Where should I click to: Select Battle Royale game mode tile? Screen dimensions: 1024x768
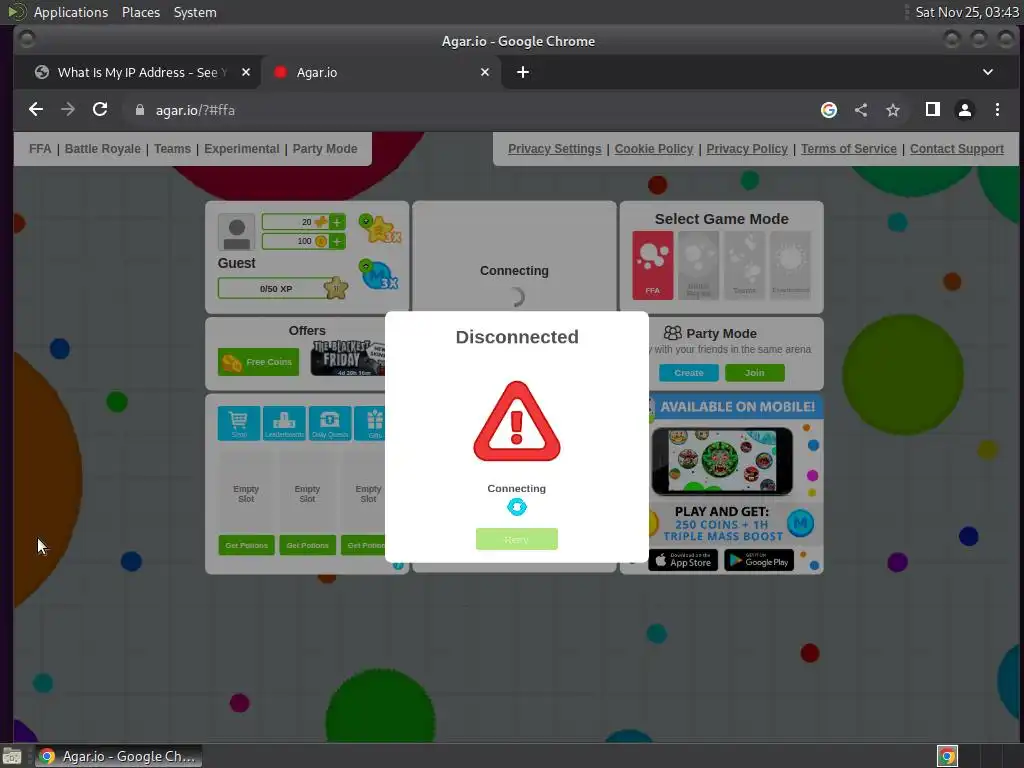click(698, 265)
